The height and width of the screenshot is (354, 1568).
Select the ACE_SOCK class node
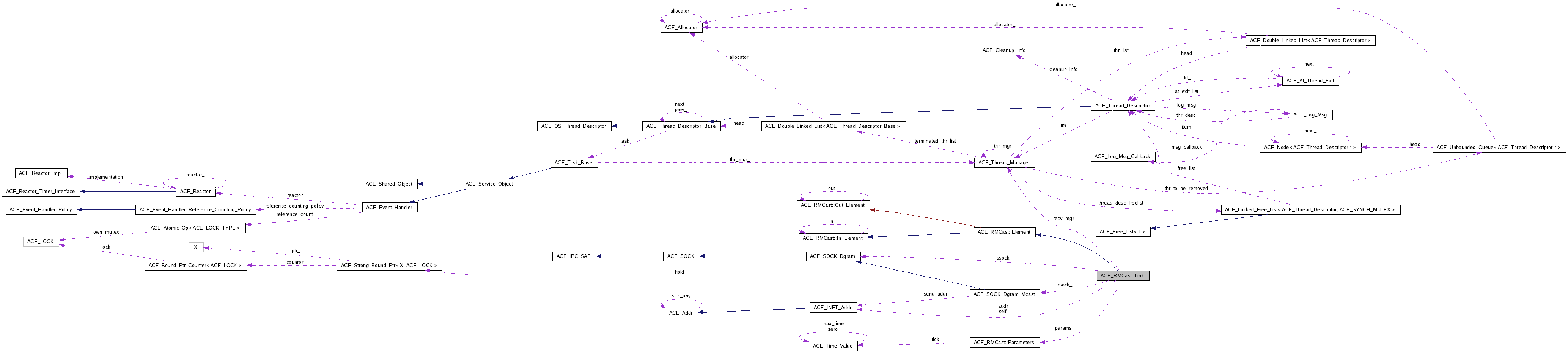[x=681, y=257]
